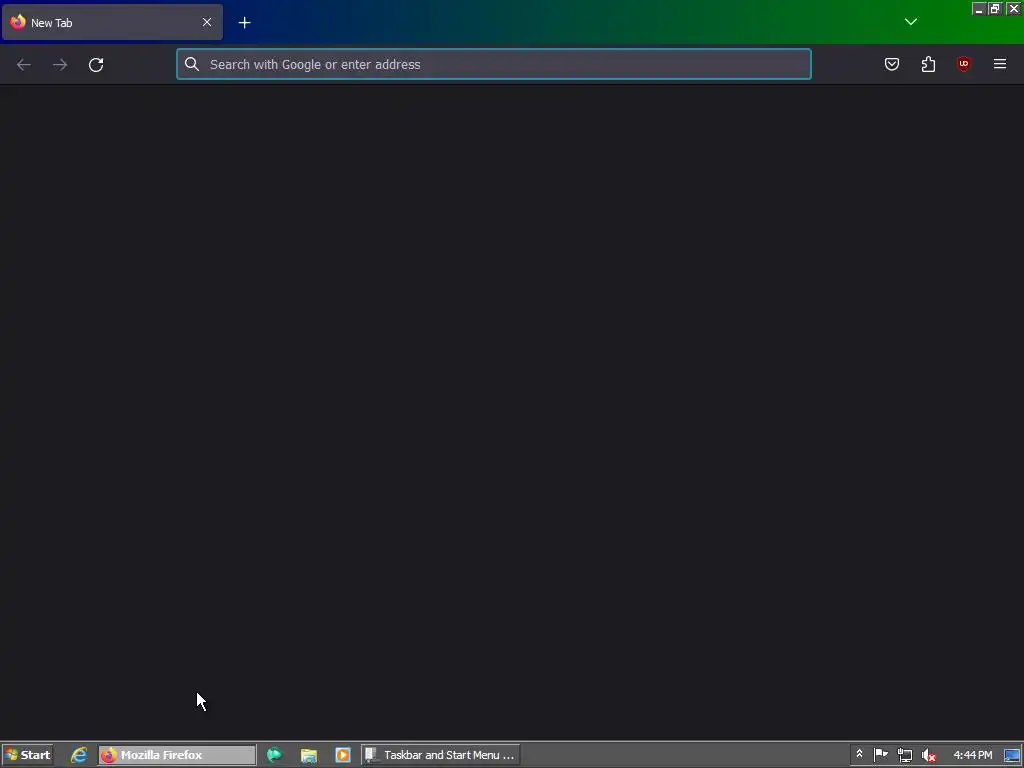Image resolution: width=1024 pixels, height=768 pixels.
Task: Go forward one page
Action: [x=60, y=65]
